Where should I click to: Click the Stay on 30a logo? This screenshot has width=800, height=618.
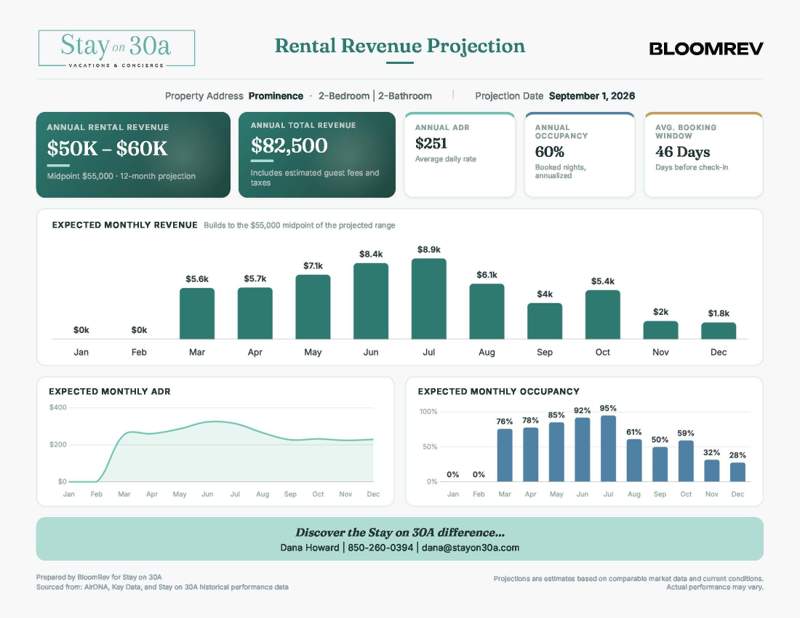click(116, 48)
